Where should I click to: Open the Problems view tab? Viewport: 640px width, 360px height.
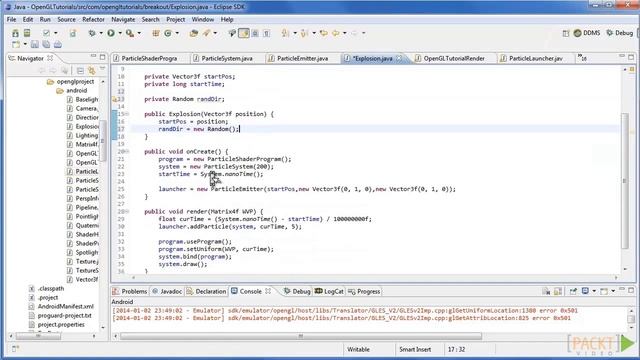[130, 291]
